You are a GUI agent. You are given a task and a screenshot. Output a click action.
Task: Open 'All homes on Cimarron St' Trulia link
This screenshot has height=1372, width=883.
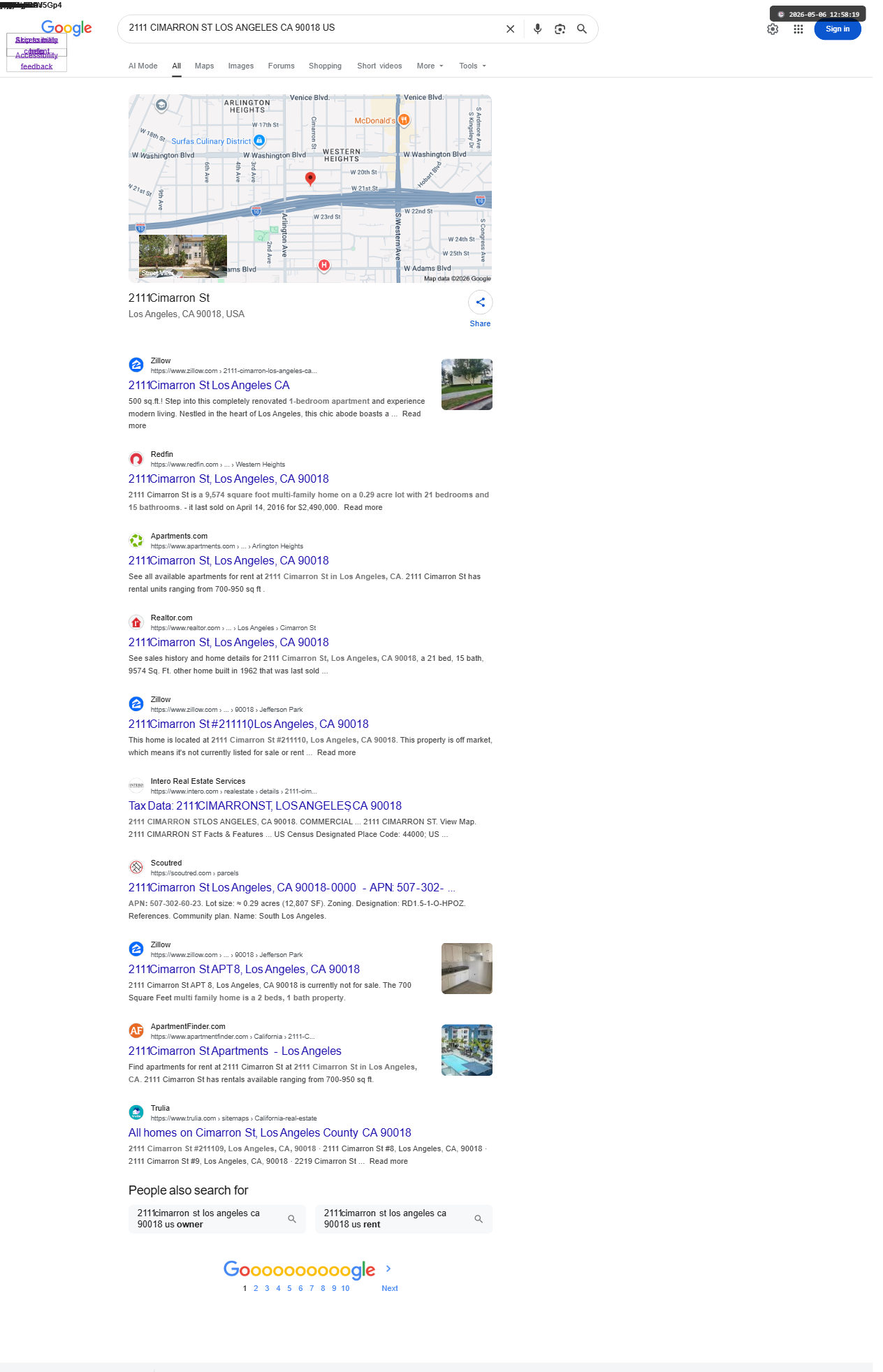[270, 1133]
